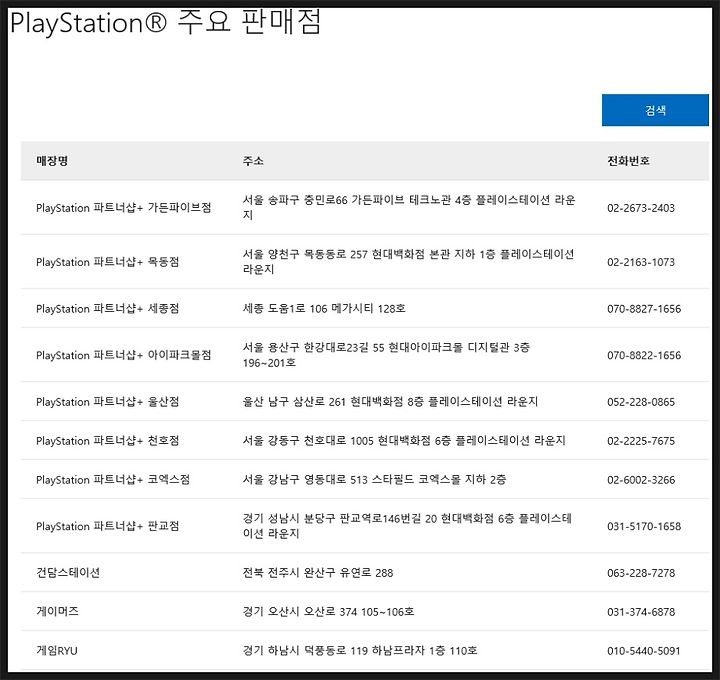Click the 한강대로23길 55 현대아이파크몰 address

coord(386,355)
